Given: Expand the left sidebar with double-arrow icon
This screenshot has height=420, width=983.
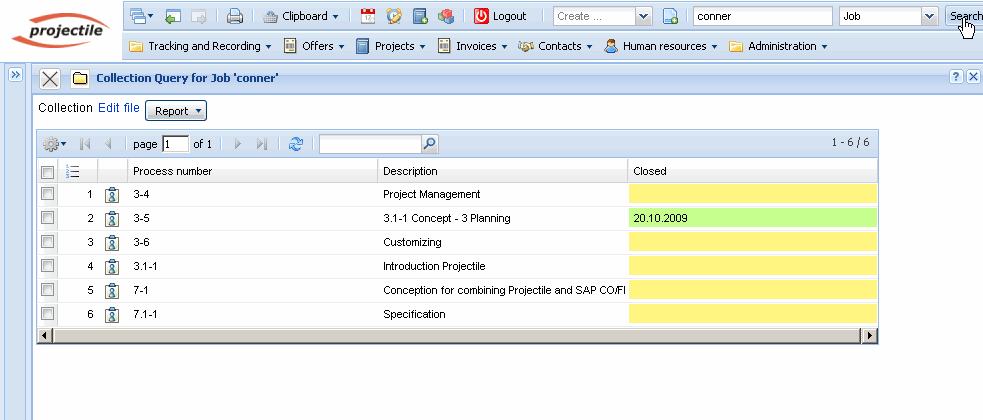Looking at the screenshot, I should click(16, 76).
